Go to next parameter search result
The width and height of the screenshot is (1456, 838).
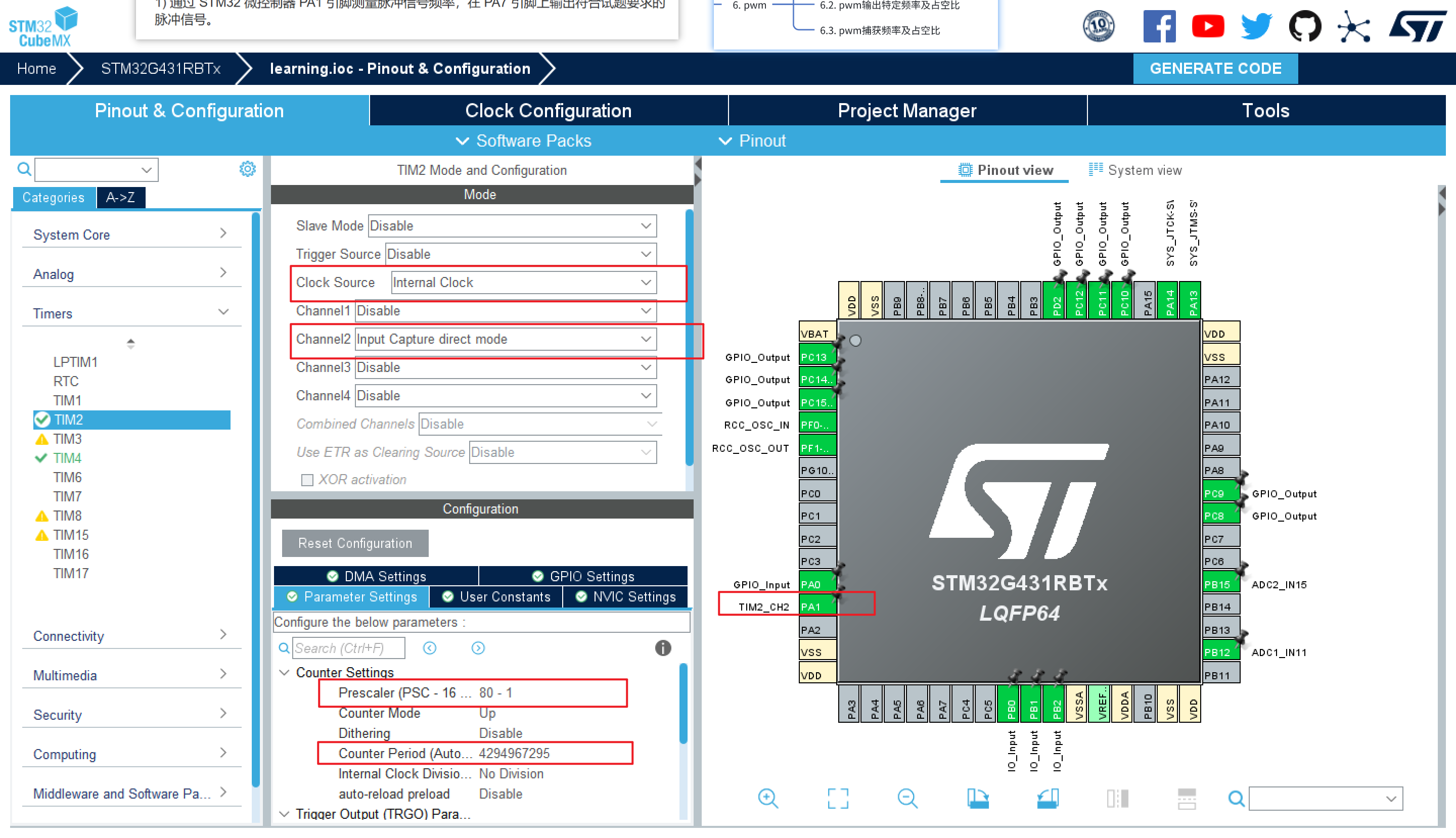[478, 648]
